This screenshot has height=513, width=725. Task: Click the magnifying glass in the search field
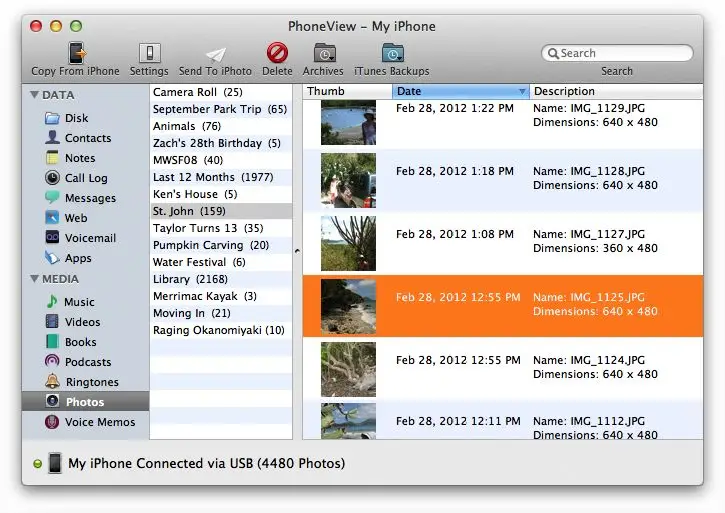(553, 54)
